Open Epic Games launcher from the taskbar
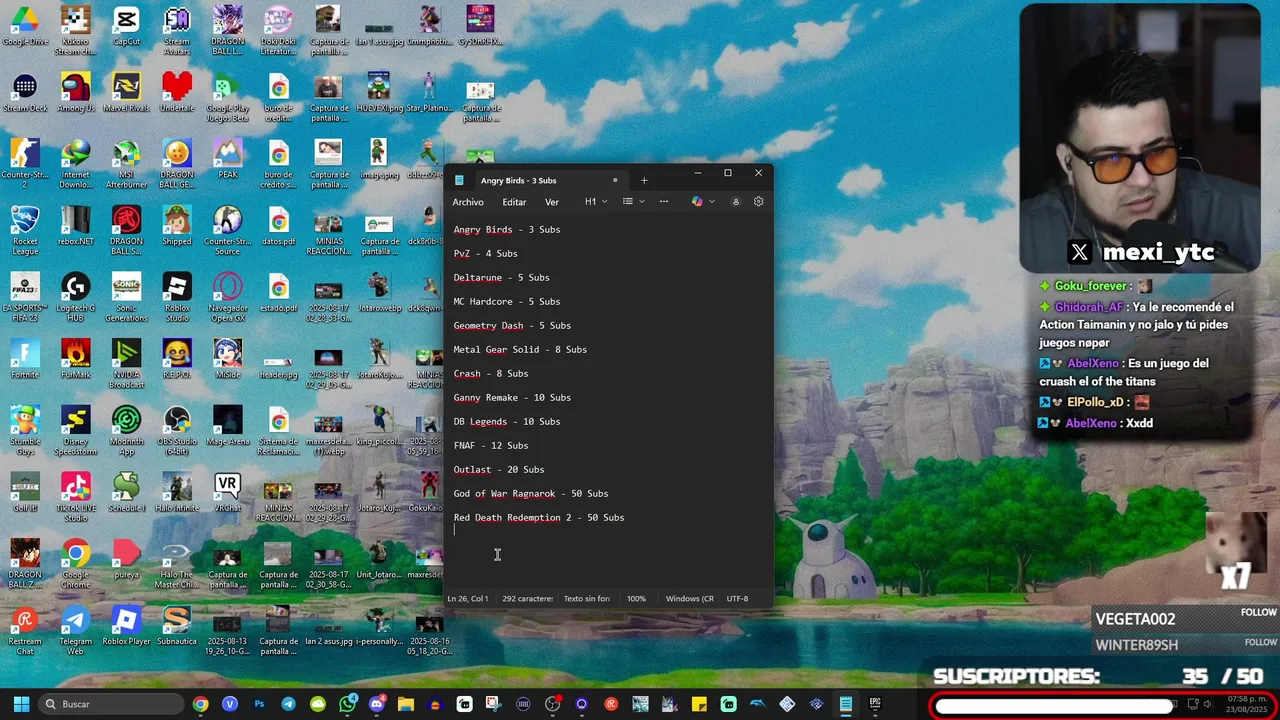This screenshot has height=720, width=1280. pyautogui.click(x=875, y=704)
